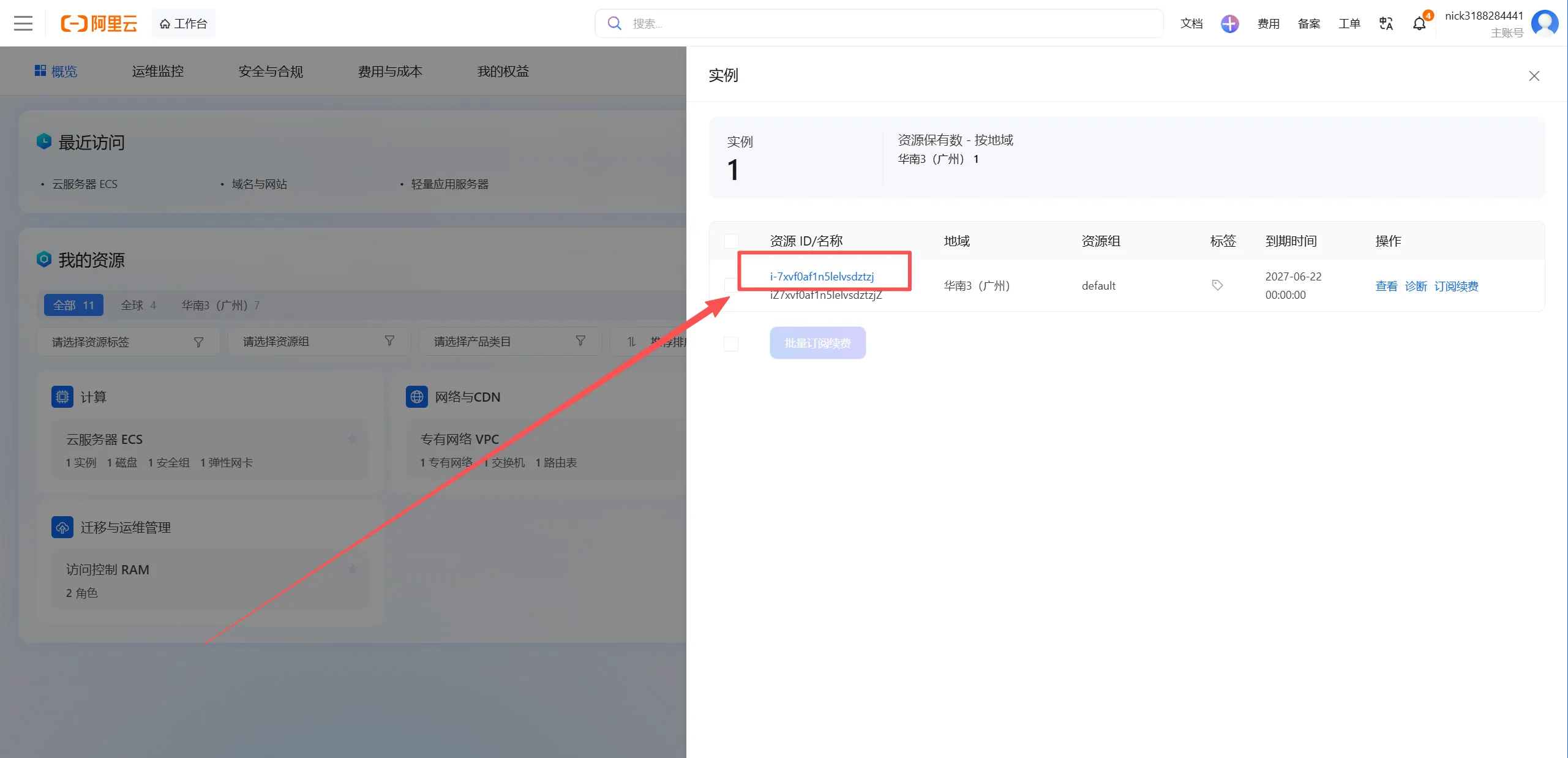Switch language with the translate icon

click(x=1386, y=23)
